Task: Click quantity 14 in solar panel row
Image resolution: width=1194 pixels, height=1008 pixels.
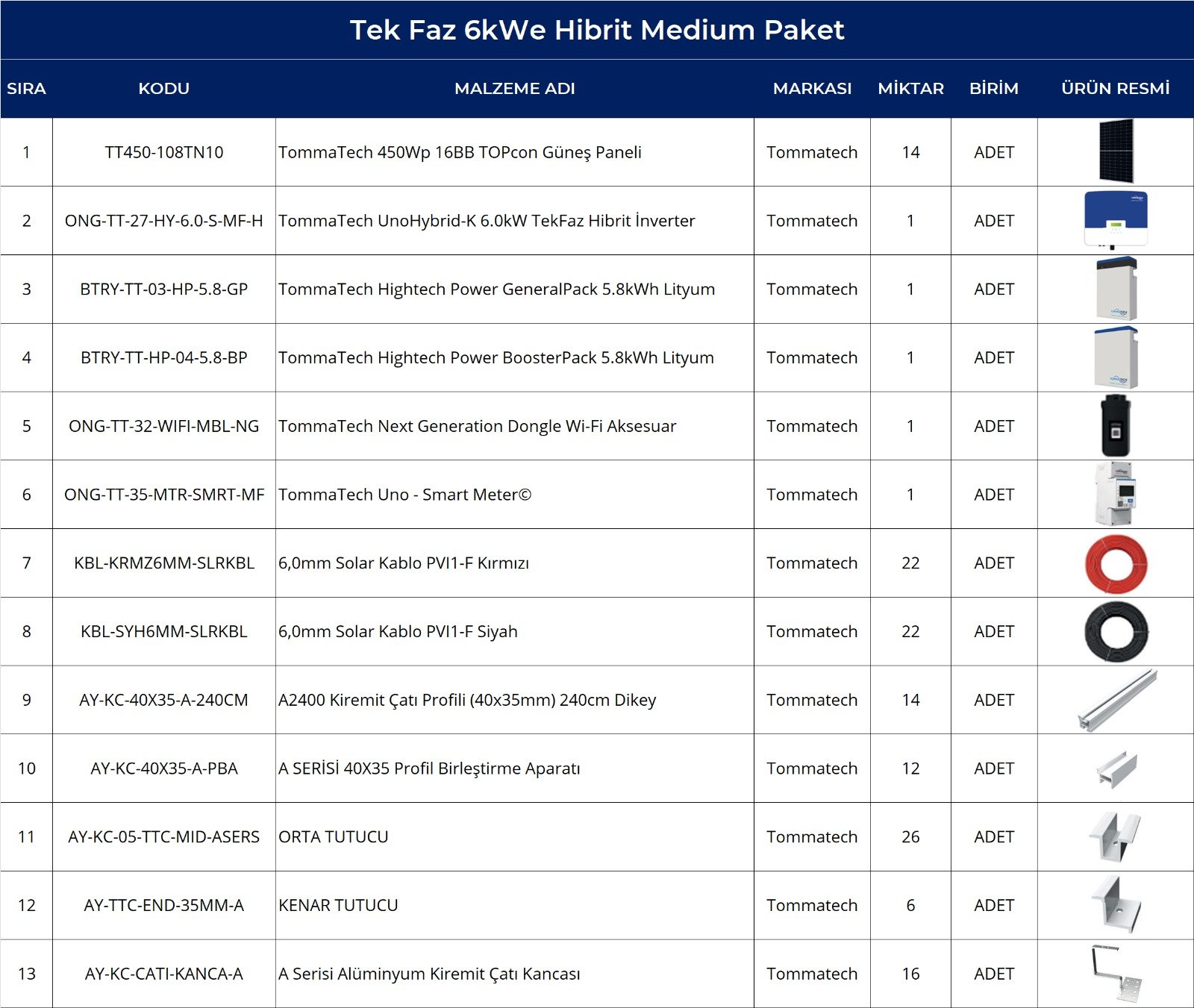Action: (x=910, y=152)
